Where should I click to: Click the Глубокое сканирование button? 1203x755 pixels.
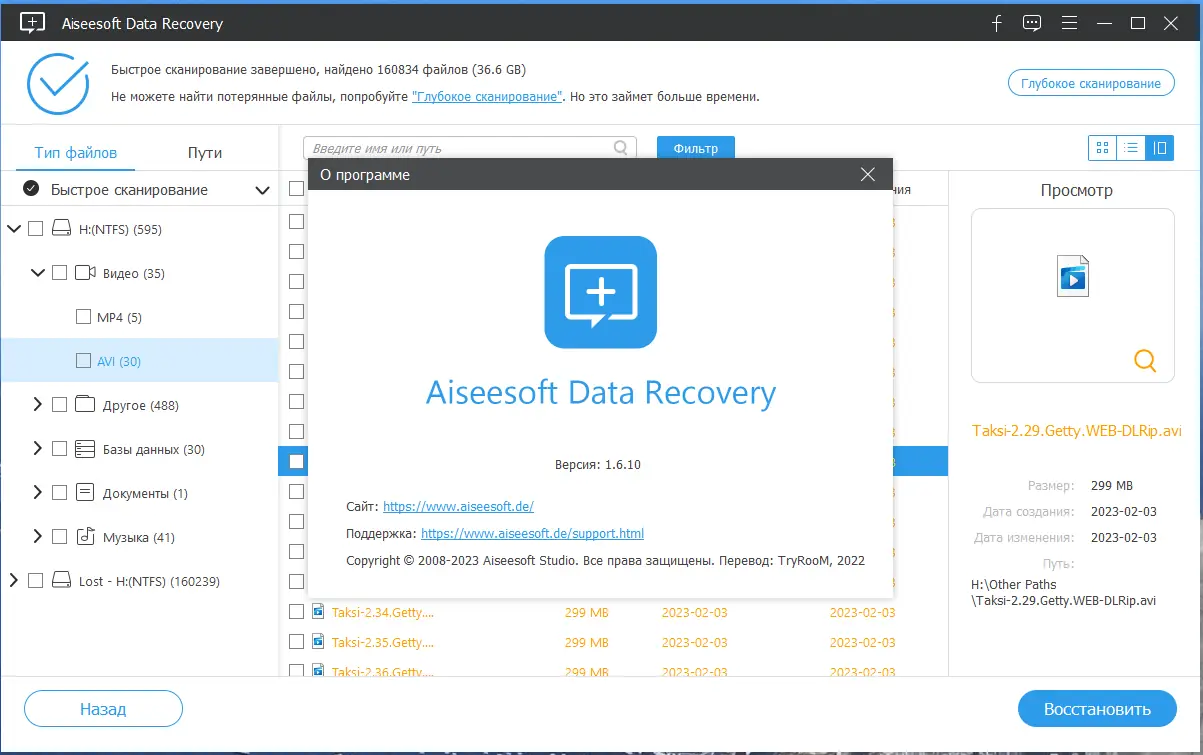tap(1091, 84)
